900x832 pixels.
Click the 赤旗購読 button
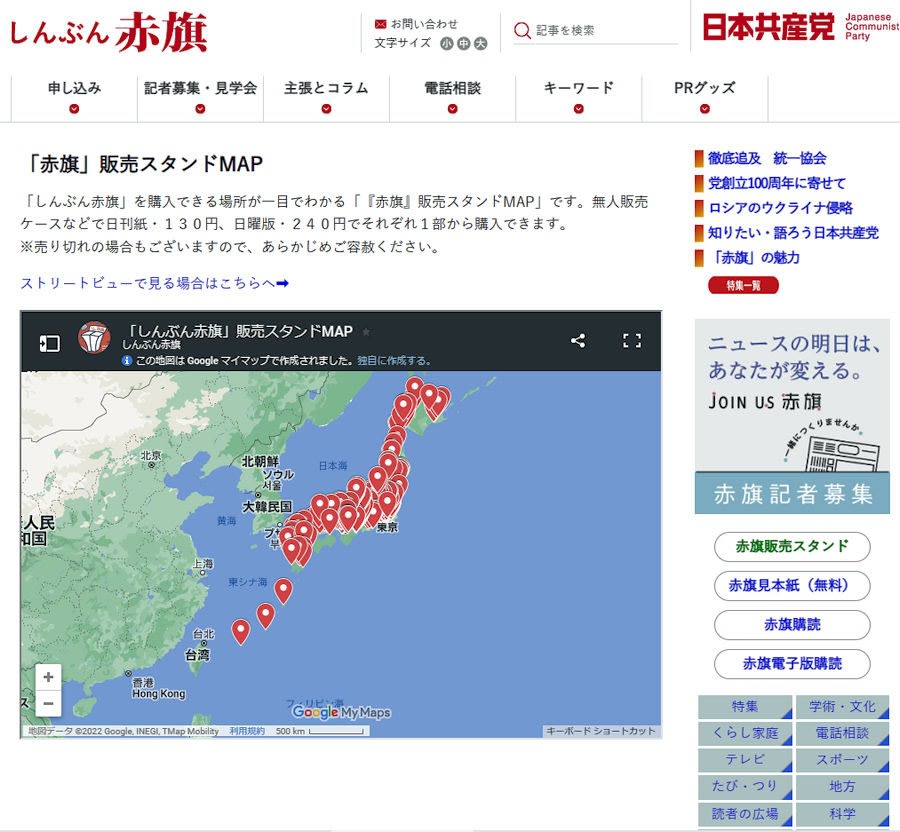coord(792,625)
